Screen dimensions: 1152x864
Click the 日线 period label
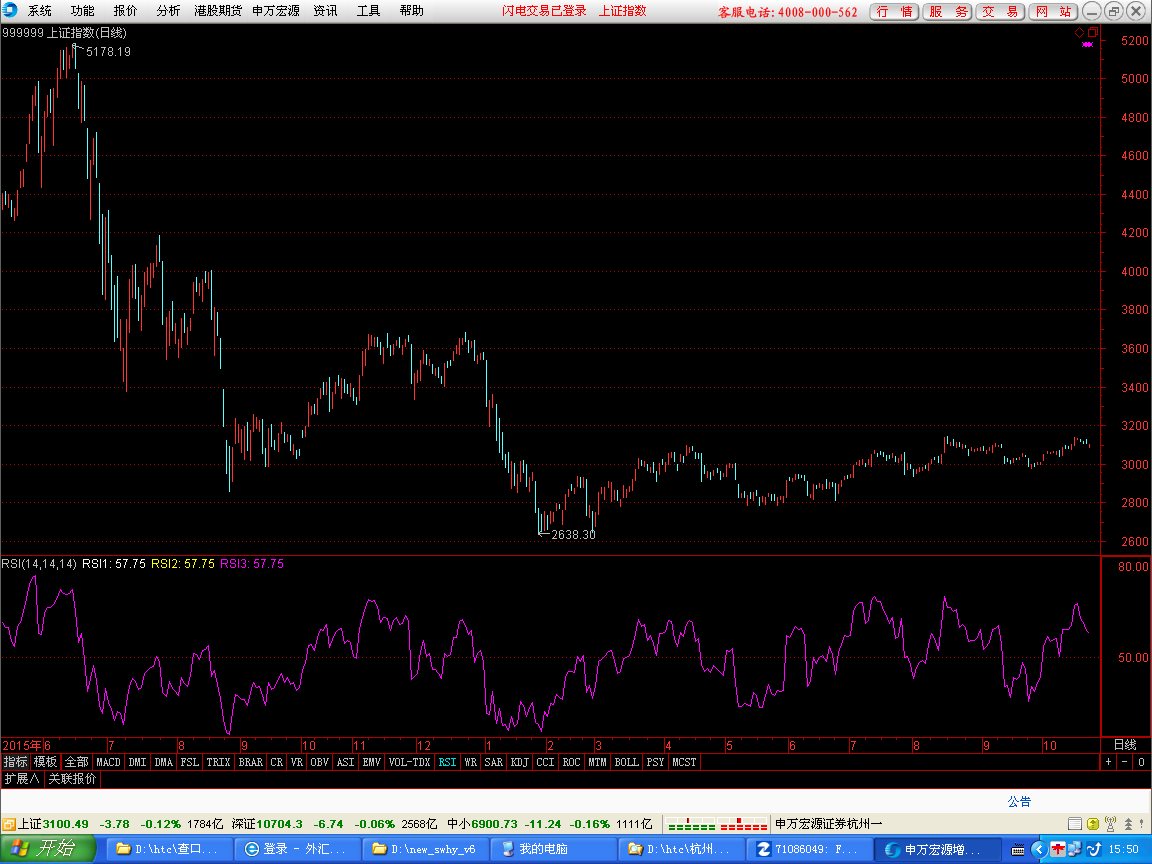pyautogui.click(x=1125, y=745)
